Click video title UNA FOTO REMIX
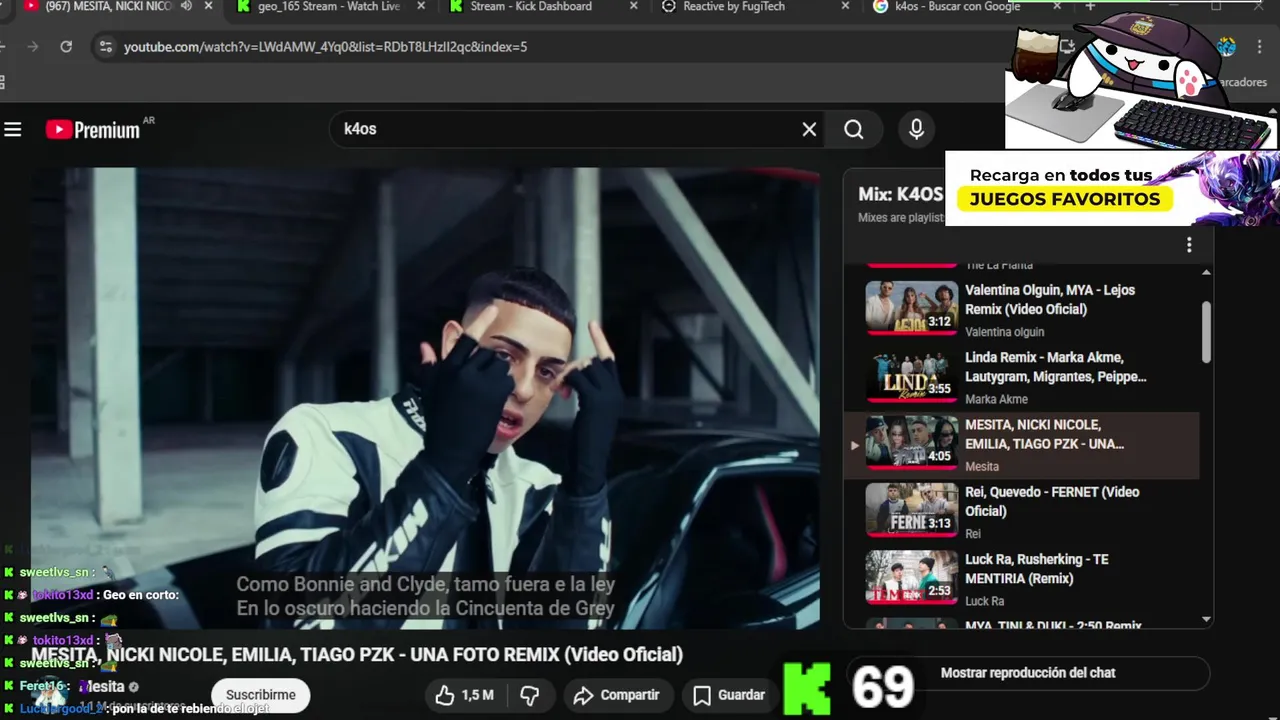 [356, 655]
